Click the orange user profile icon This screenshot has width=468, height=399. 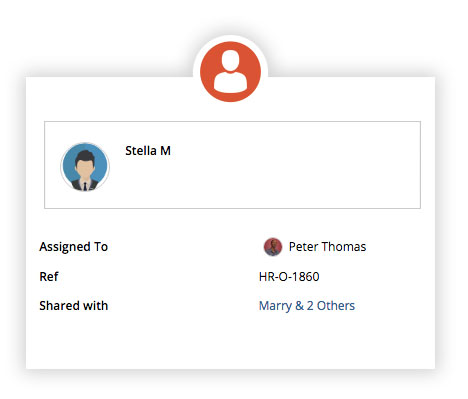230,72
